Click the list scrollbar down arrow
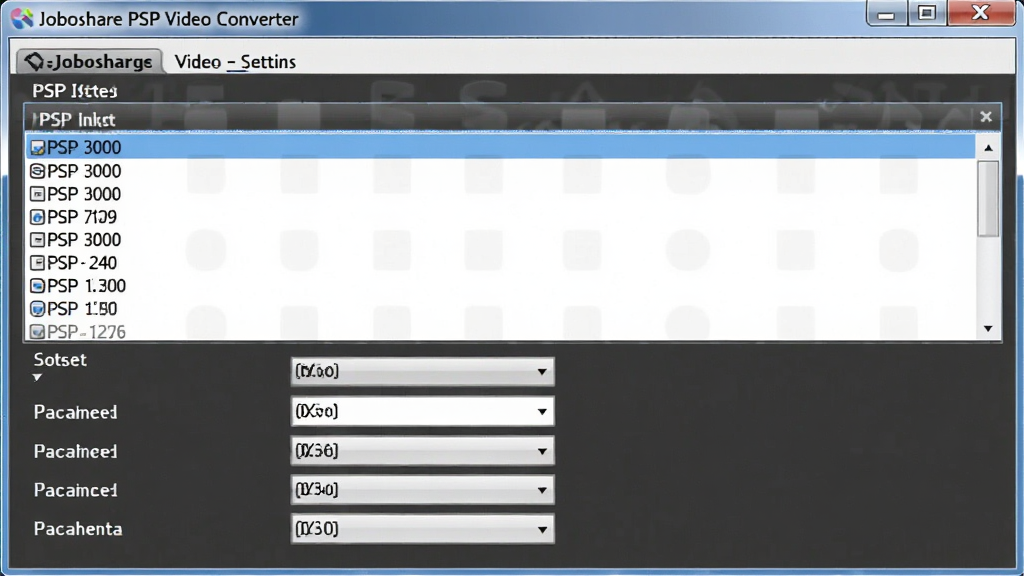The height and width of the screenshot is (576, 1024). click(x=988, y=328)
